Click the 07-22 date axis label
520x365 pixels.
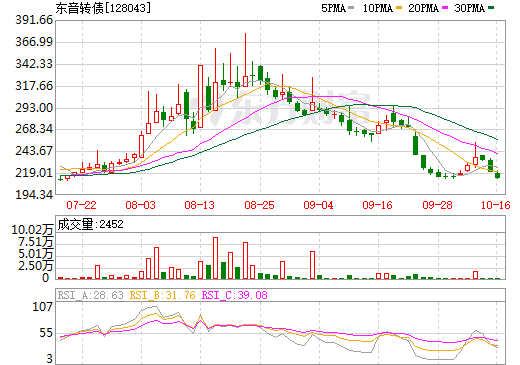pyautogui.click(x=82, y=205)
